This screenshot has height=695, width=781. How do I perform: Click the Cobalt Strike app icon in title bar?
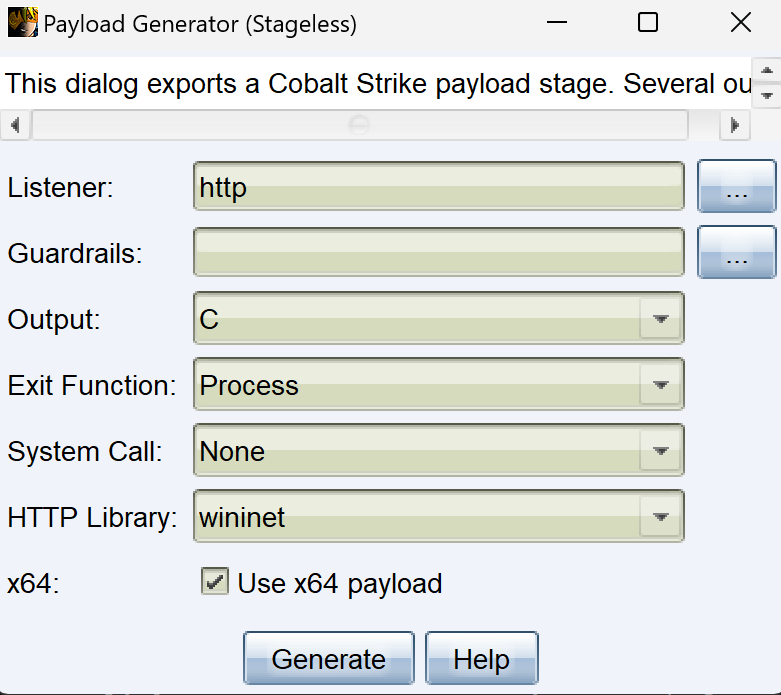coord(22,22)
